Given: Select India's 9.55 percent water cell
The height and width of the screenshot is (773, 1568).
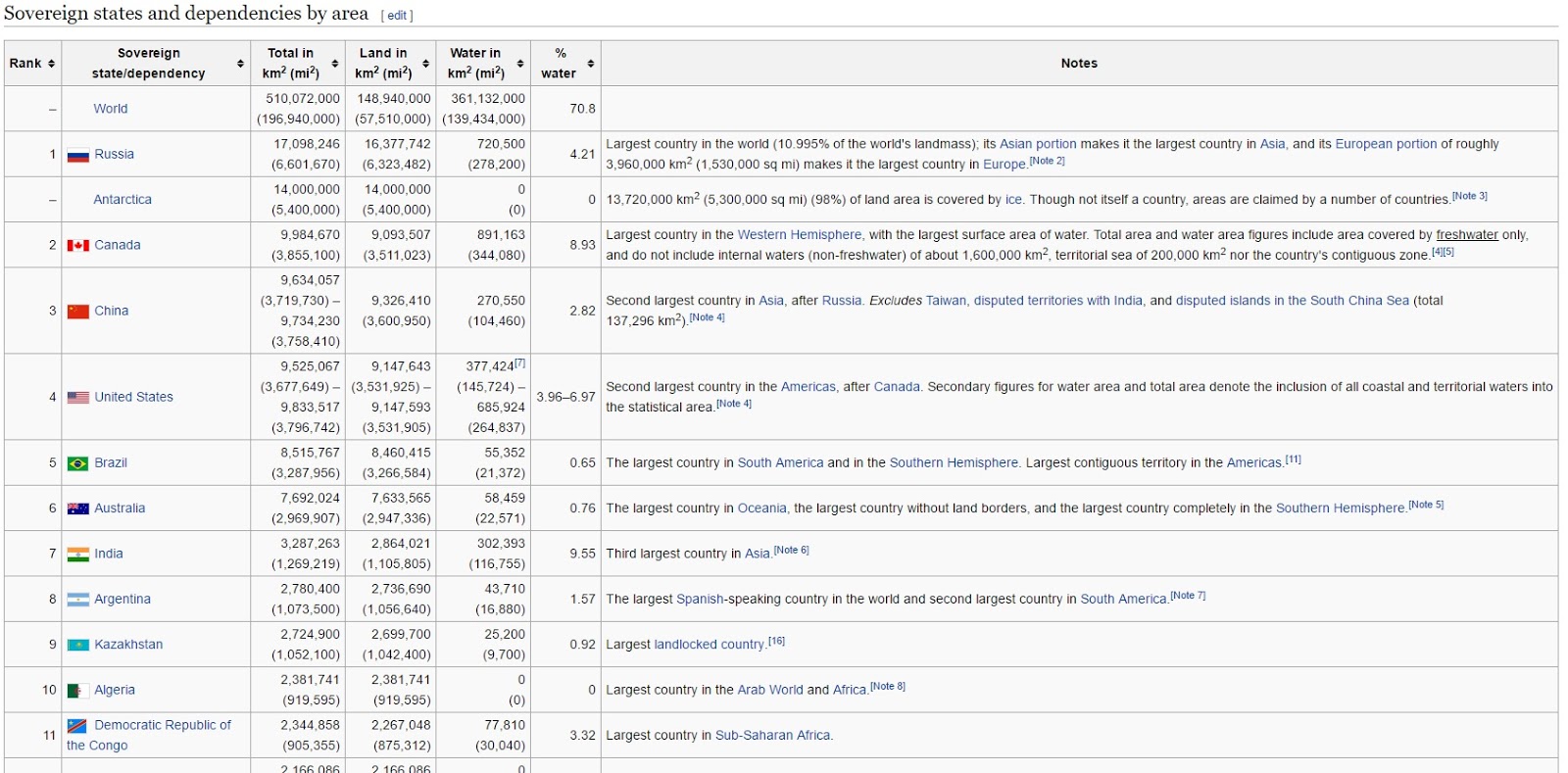Looking at the screenshot, I should (565, 554).
